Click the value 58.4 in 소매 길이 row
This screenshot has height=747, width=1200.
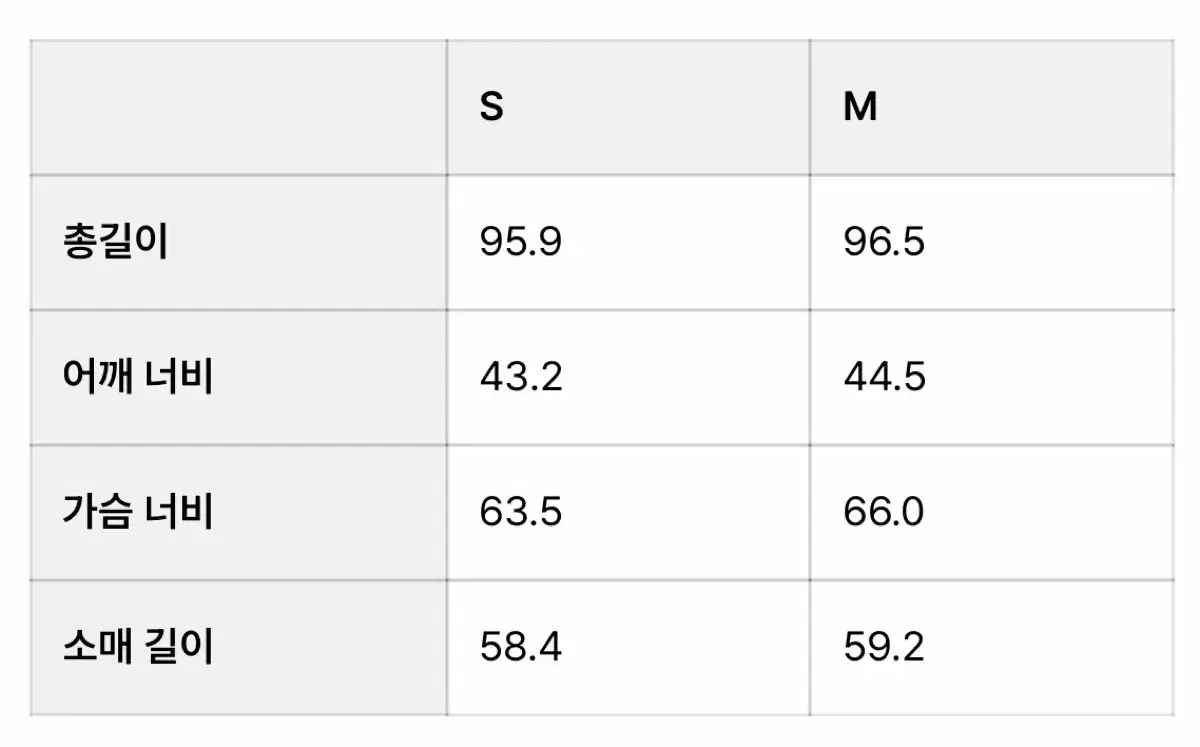(x=520, y=648)
